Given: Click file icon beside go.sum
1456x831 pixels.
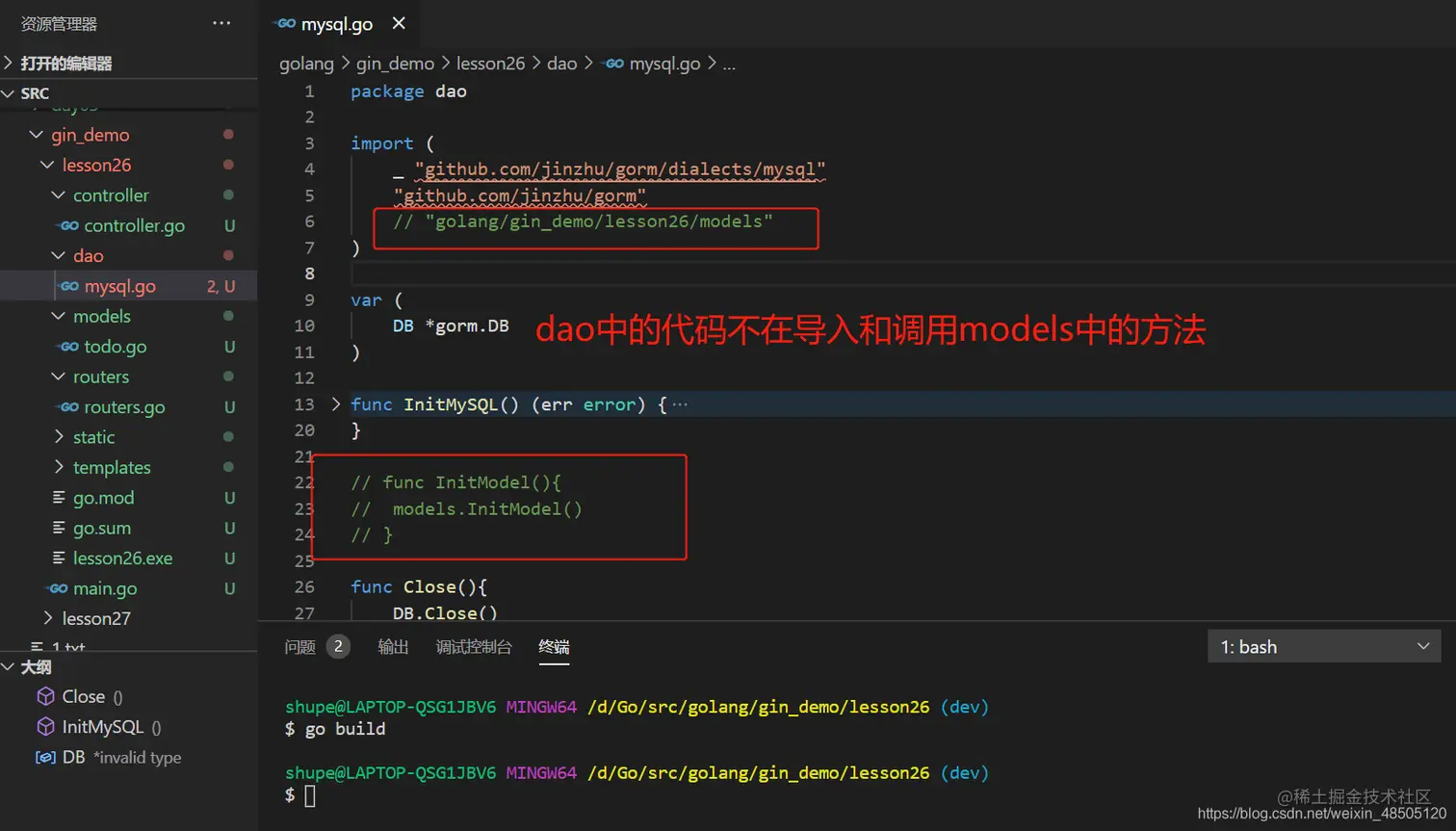Looking at the screenshot, I should click(x=59, y=528).
